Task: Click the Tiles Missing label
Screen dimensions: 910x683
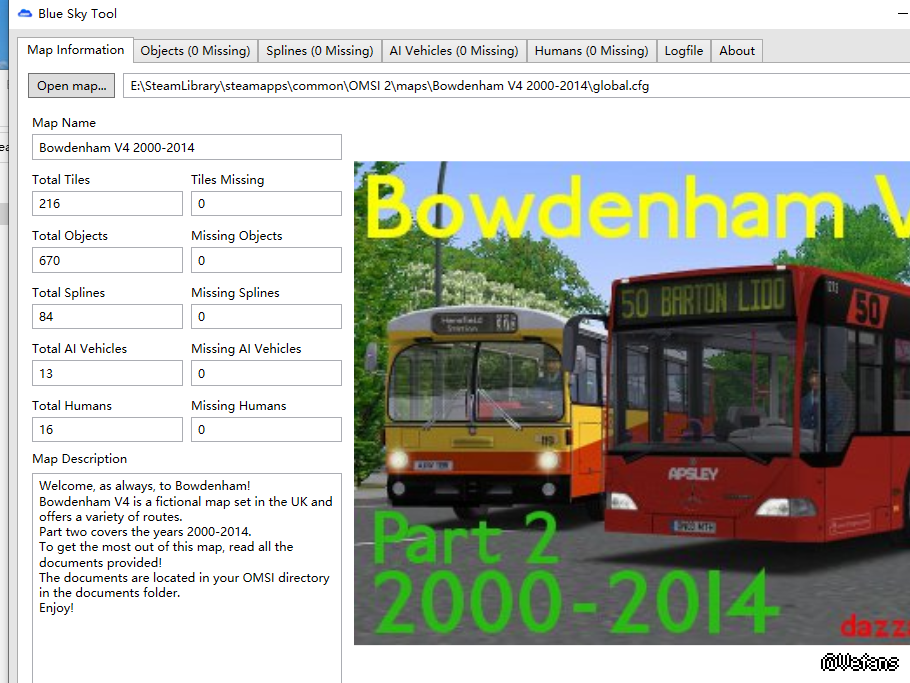Action: [228, 180]
